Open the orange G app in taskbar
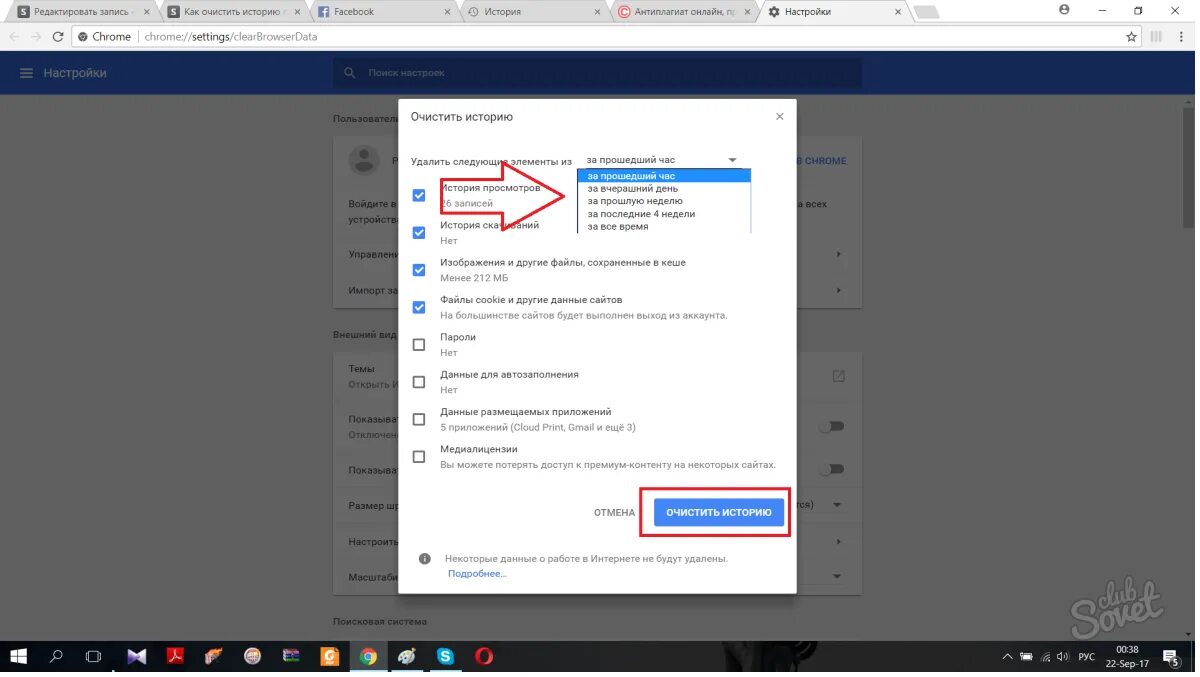 pos(330,657)
